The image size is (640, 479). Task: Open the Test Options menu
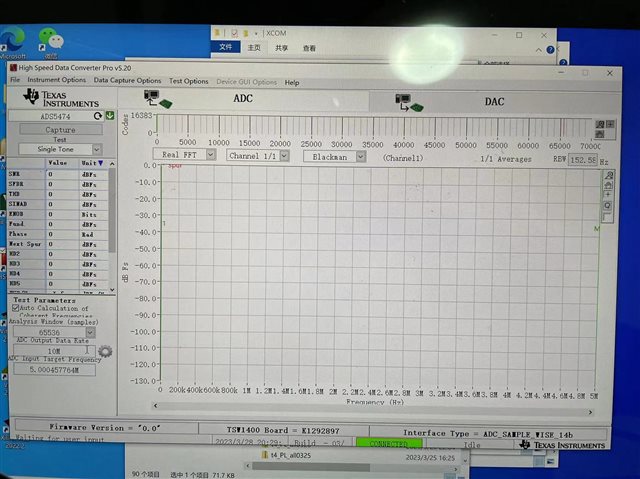(x=189, y=81)
